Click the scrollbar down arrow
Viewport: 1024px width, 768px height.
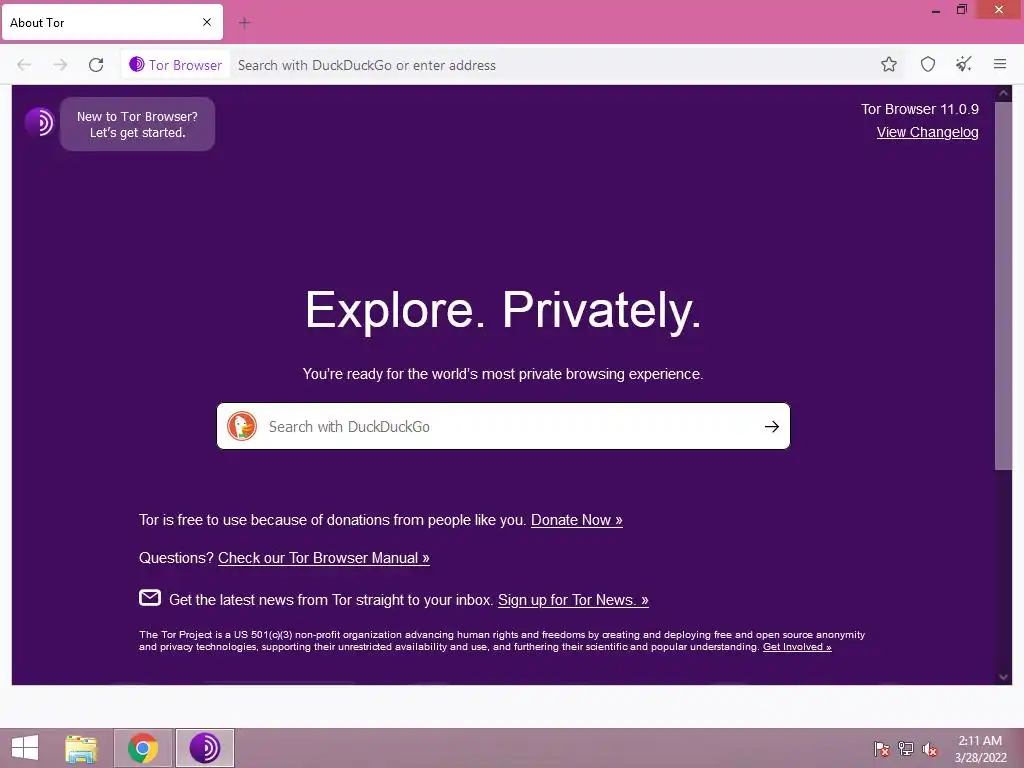click(x=1004, y=677)
